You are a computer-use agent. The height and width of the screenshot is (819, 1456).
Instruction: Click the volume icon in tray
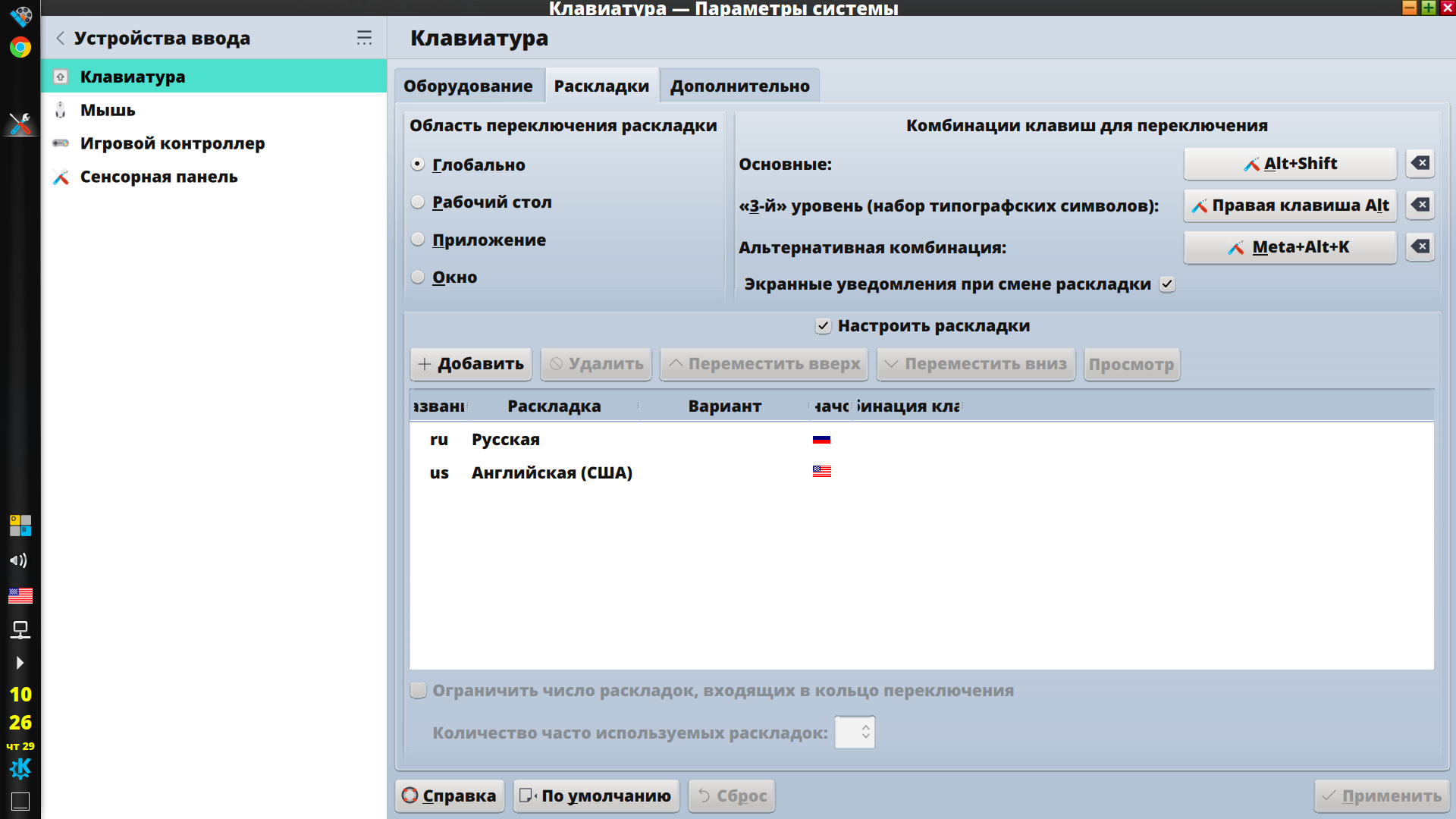coord(20,560)
